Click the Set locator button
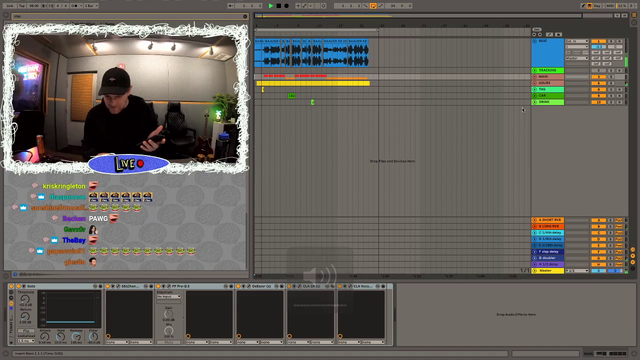 point(537,29)
